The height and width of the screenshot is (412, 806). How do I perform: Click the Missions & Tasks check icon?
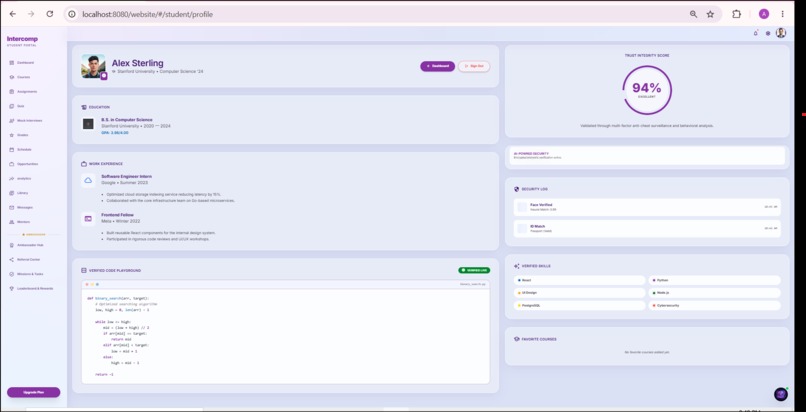click(11, 274)
